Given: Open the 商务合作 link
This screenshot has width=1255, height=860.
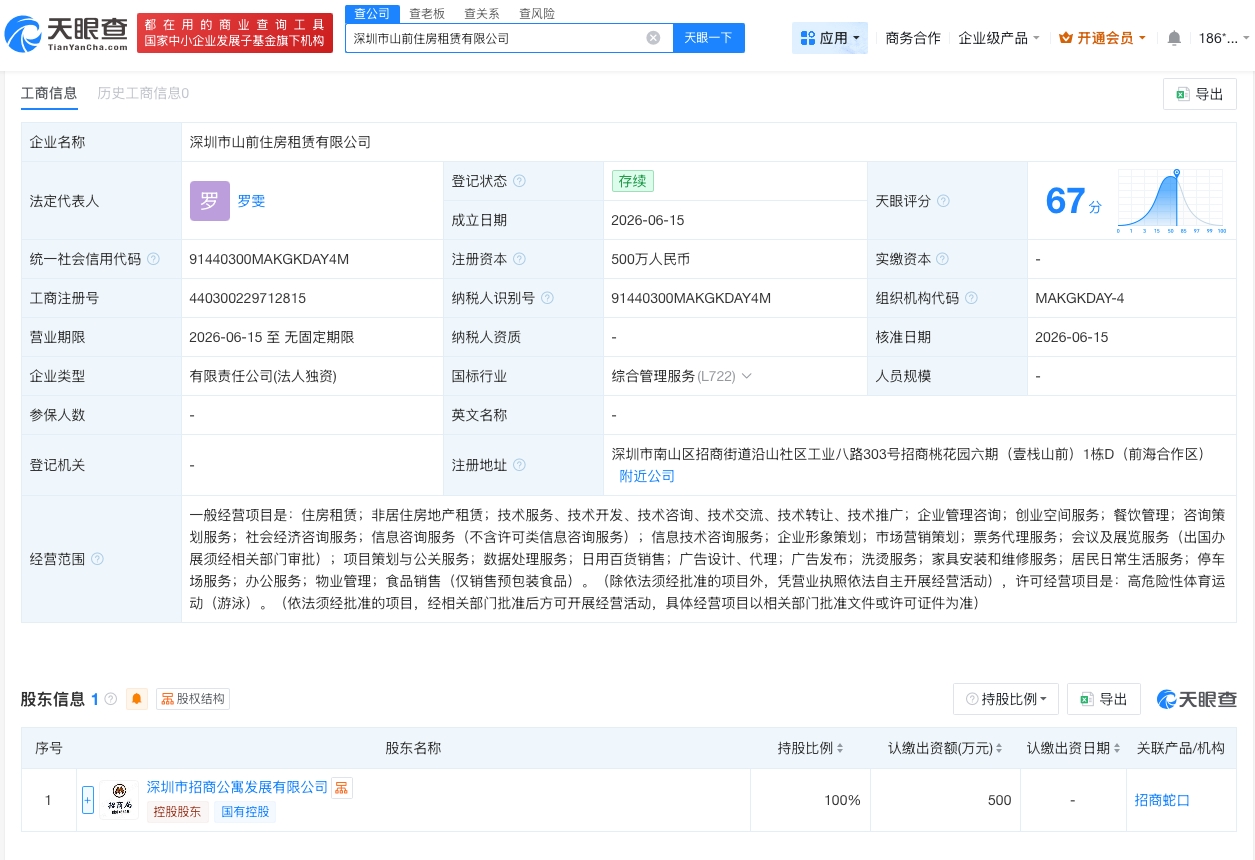Looking at the screenshot, I should pos(913,38).
